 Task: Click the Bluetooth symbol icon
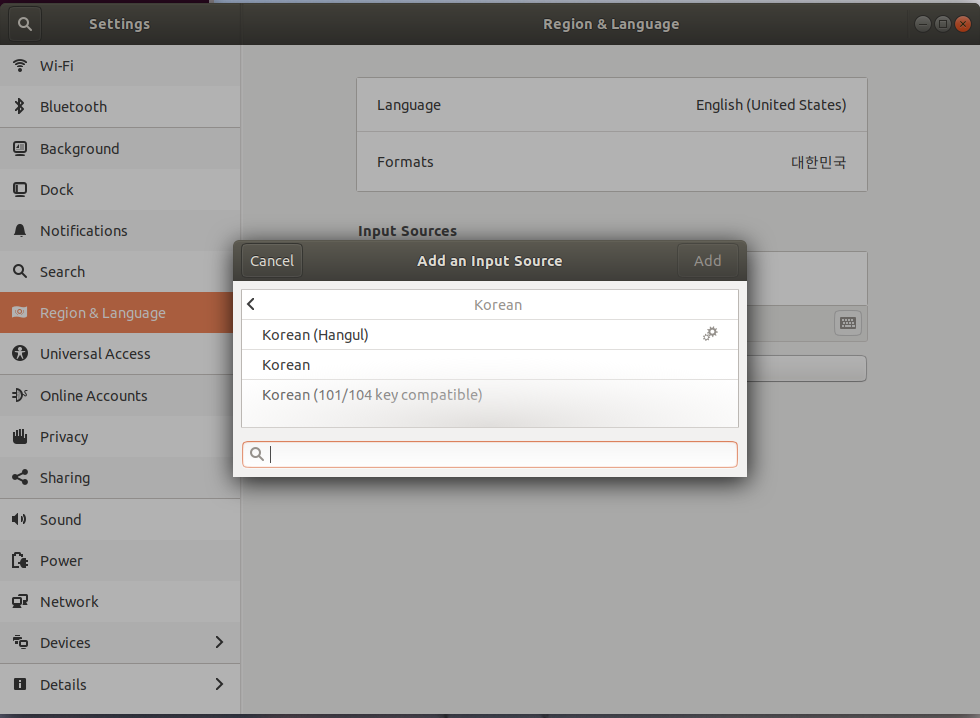click(20, 106)
